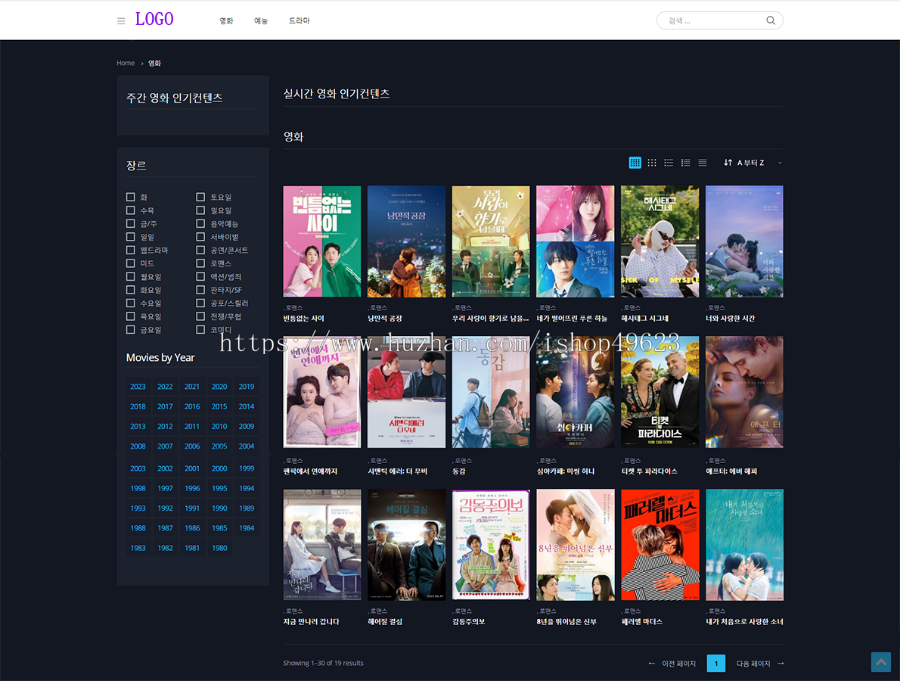This screenshot has height=681, width=900.
Task: Check the 월요일 checkbox
Action: (130, 277)
